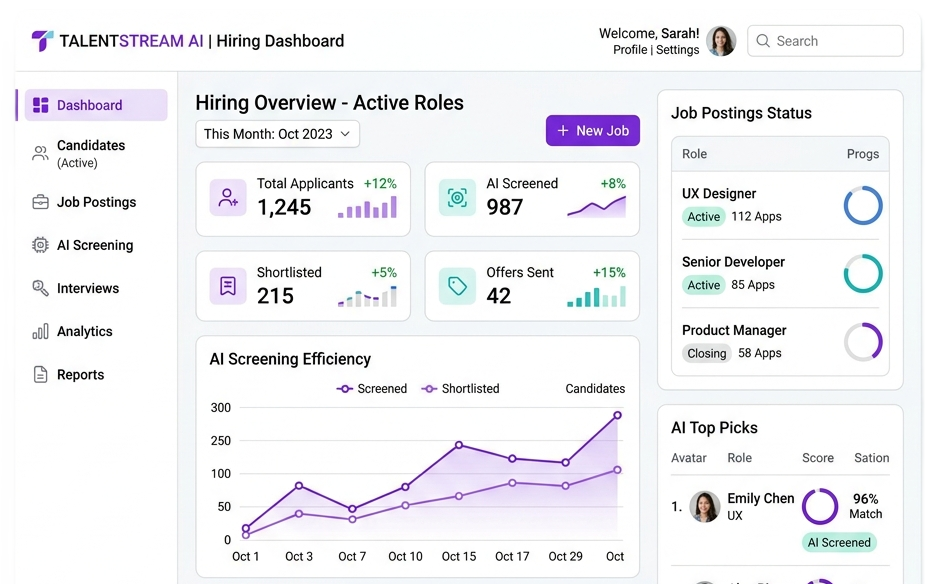Click the New Job button
This screenshot has height=584, width=935.
[x=593, y=131]
